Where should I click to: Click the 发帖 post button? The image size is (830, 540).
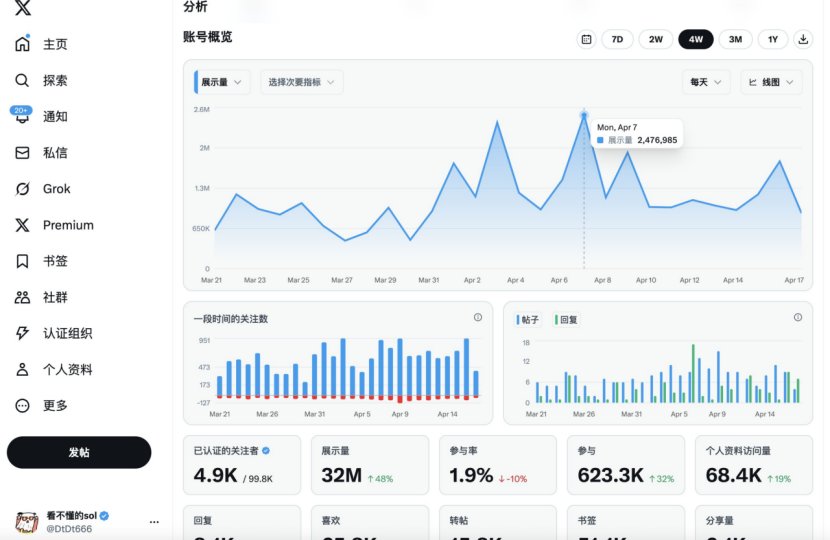(79, 452)
